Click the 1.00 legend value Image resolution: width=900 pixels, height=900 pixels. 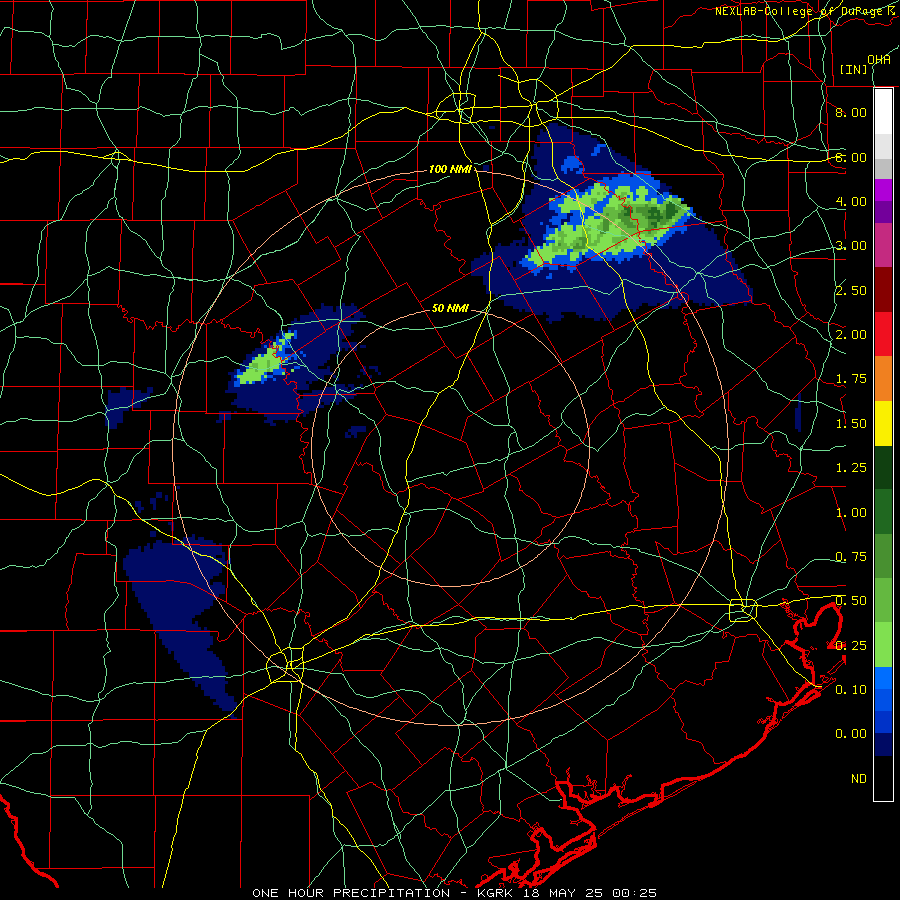point(851,513)
